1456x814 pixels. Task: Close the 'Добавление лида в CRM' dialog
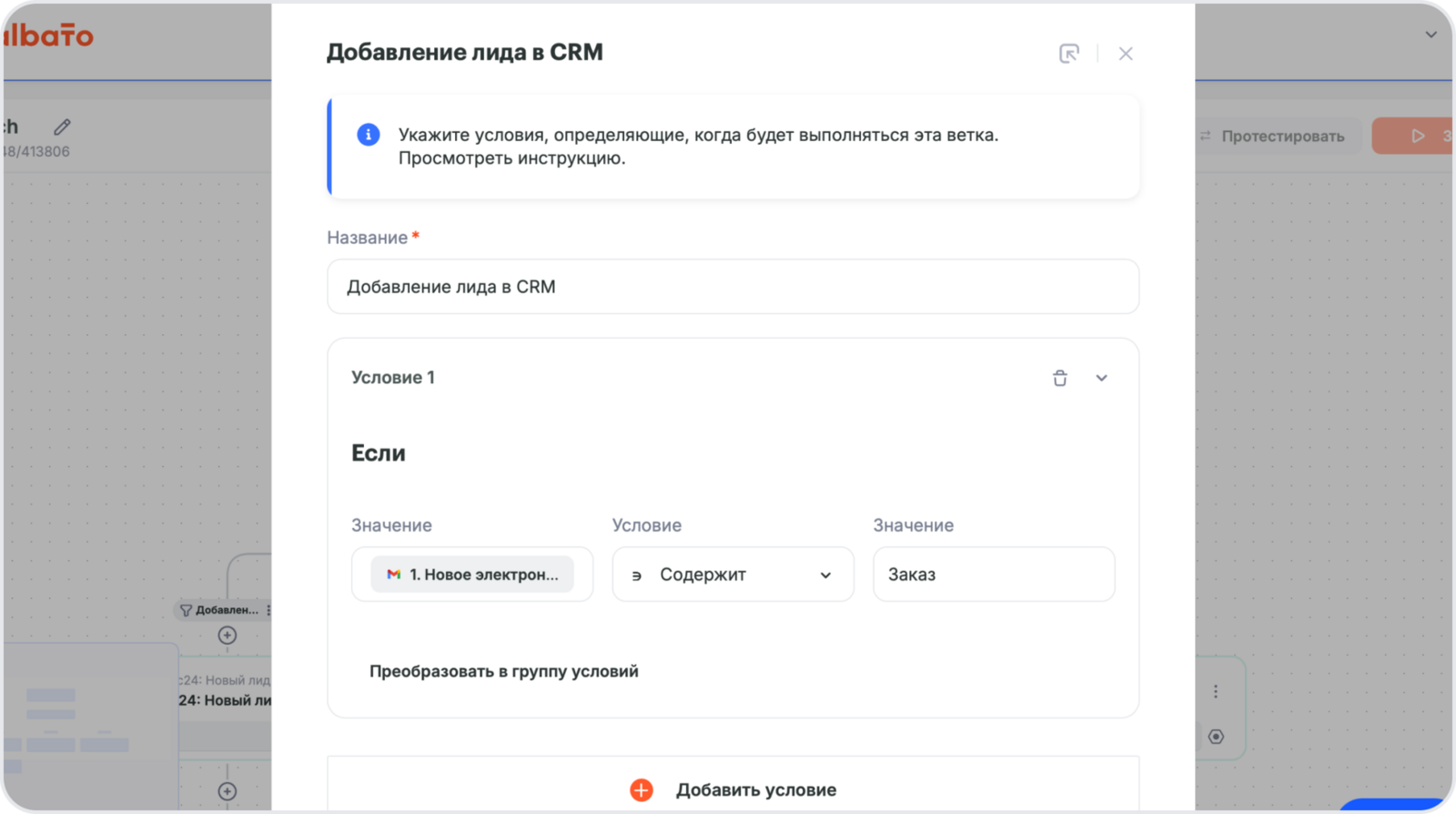pos(1126,54)
